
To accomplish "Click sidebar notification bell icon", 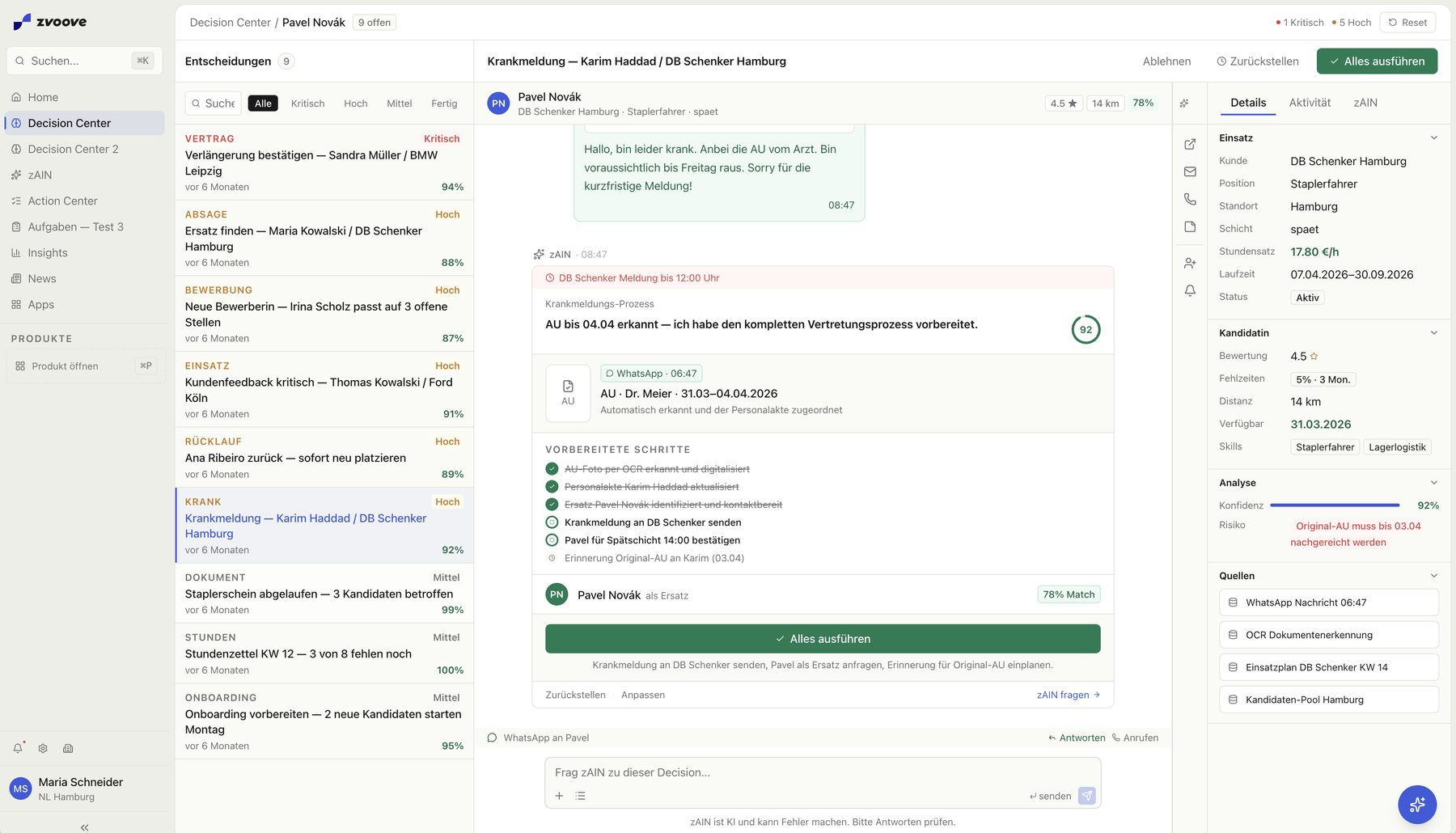I will (x=18, y=748).
